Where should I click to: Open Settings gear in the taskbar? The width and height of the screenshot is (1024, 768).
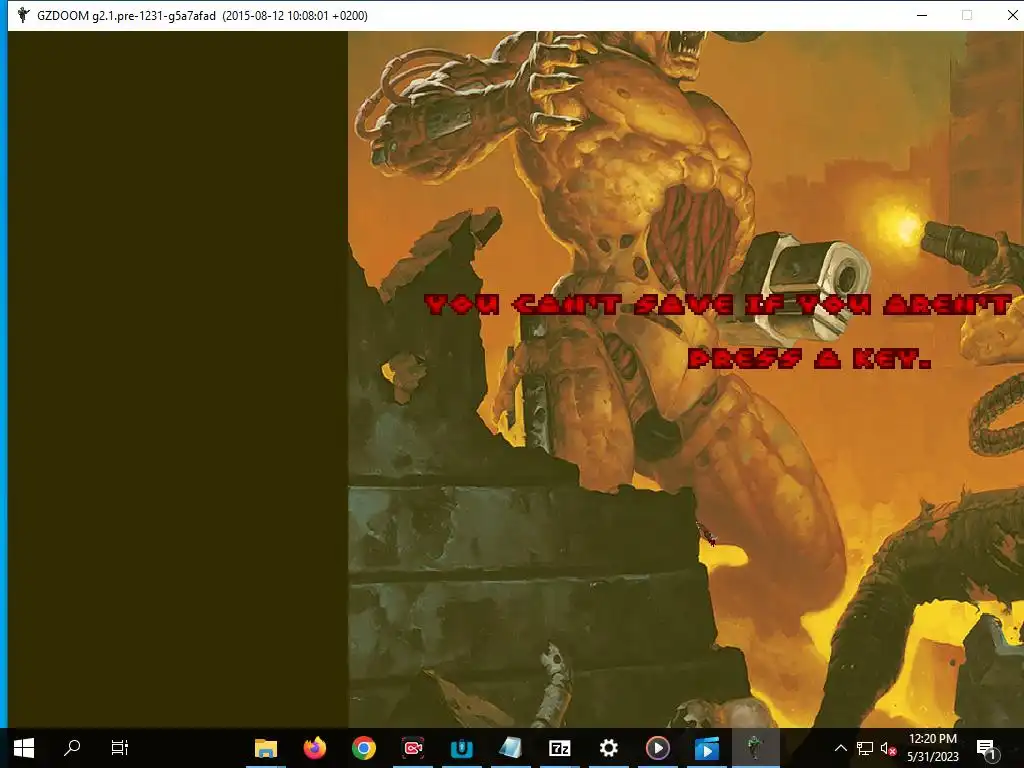609,748
